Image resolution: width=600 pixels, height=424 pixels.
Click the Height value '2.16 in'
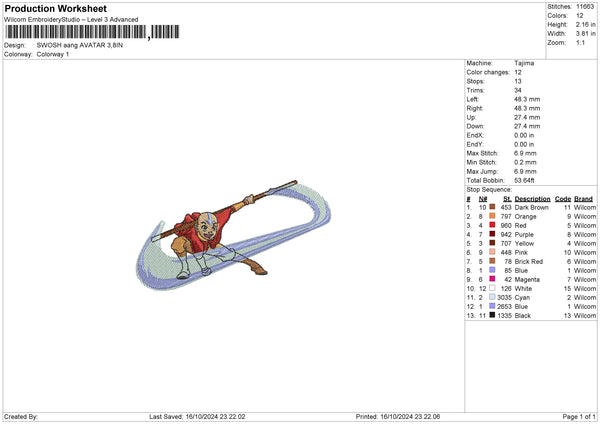click(585, 24)
